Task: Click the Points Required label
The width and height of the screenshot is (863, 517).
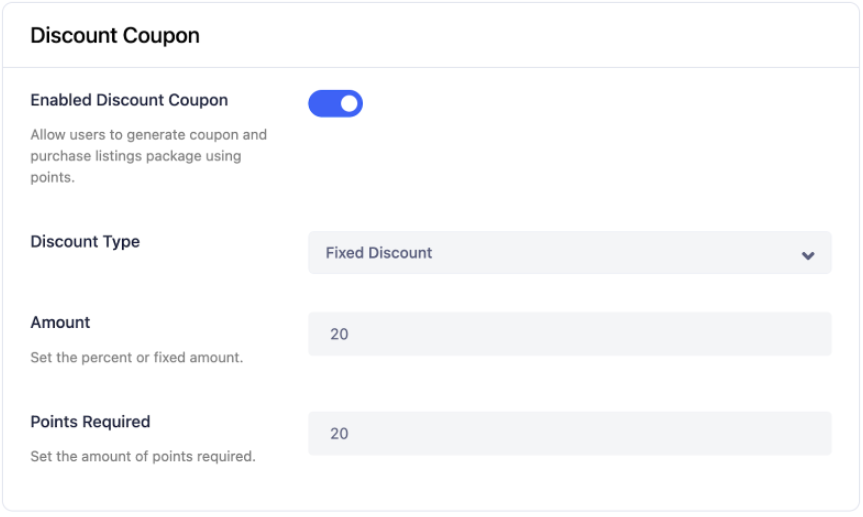Action: (x=90, y=422)
